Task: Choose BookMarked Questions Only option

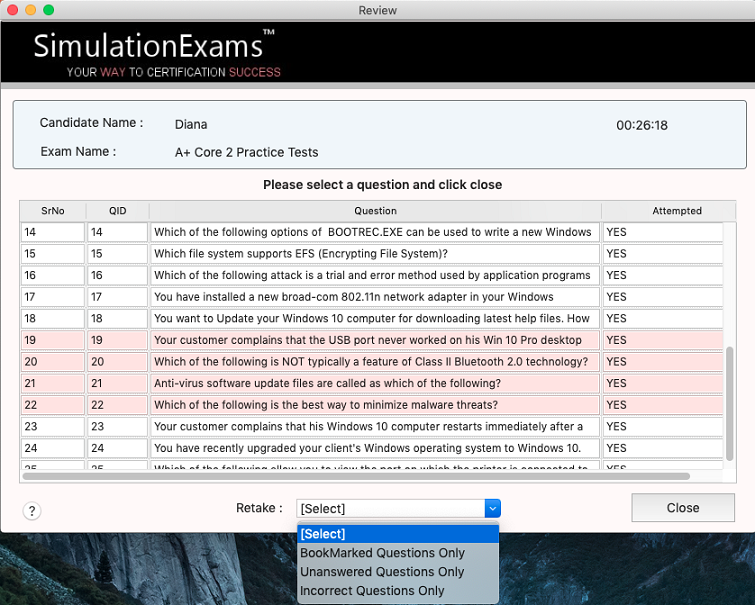Action: 398,552
